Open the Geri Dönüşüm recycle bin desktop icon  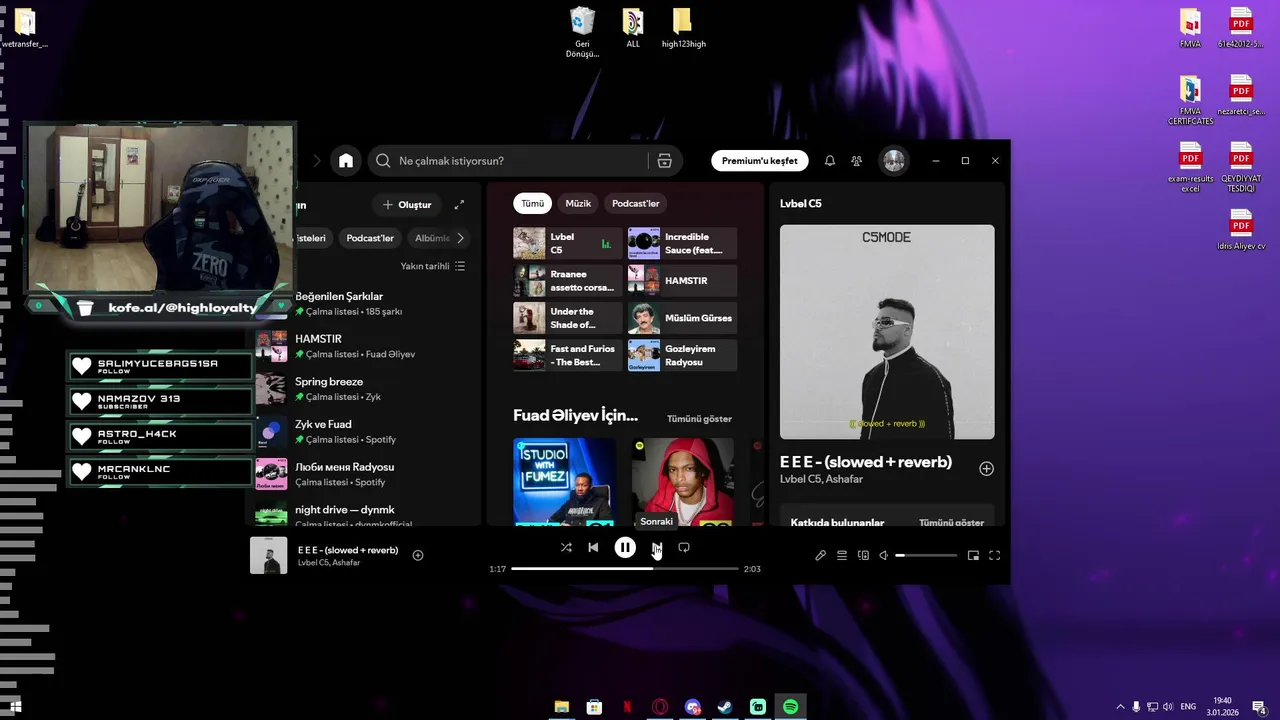[582, 32]
